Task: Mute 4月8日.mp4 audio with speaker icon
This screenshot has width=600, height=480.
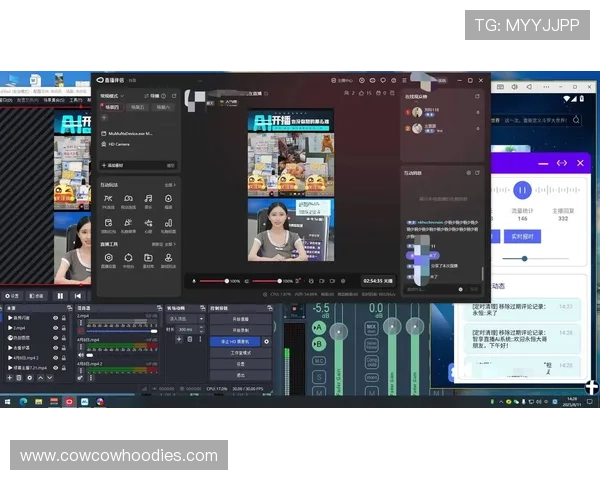Action: coord(81,355)
